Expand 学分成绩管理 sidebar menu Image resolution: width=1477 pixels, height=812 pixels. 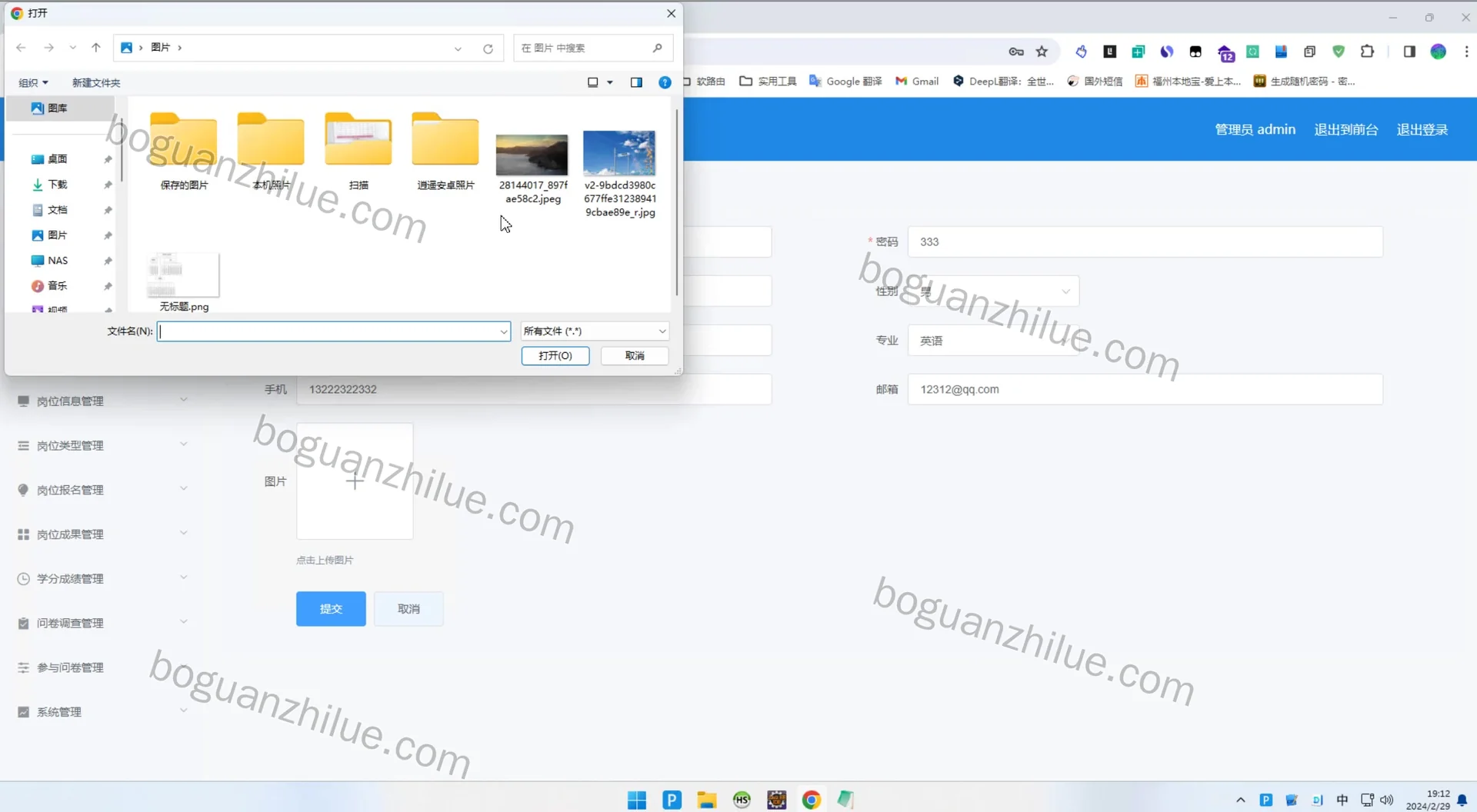[x=102, y=579]
